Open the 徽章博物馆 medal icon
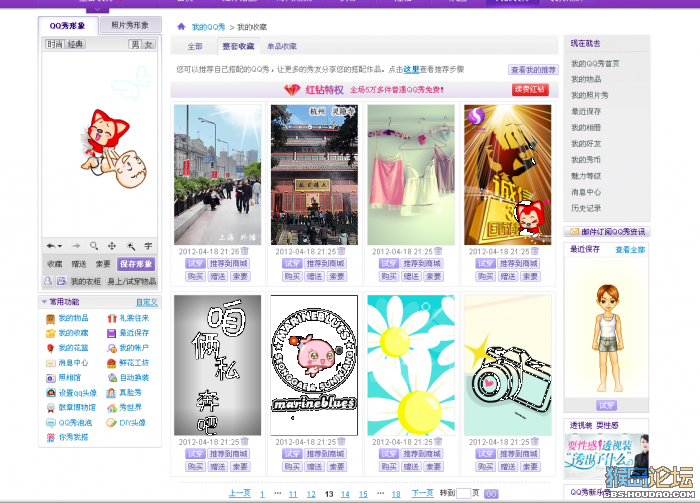Screen dimensions: 700x503 click(50, 407)
